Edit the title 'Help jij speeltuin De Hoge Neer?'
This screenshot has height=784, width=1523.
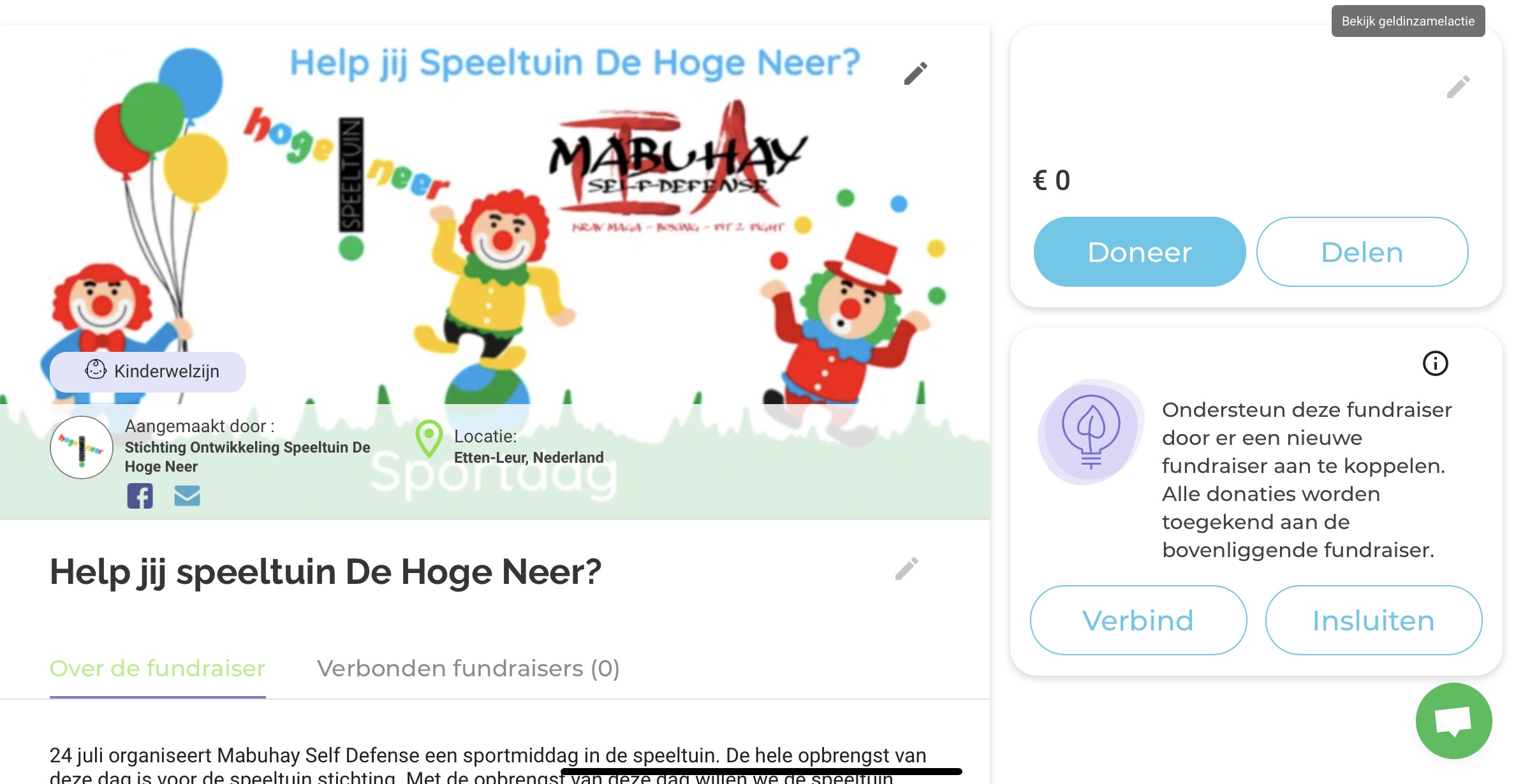[906, 569]
